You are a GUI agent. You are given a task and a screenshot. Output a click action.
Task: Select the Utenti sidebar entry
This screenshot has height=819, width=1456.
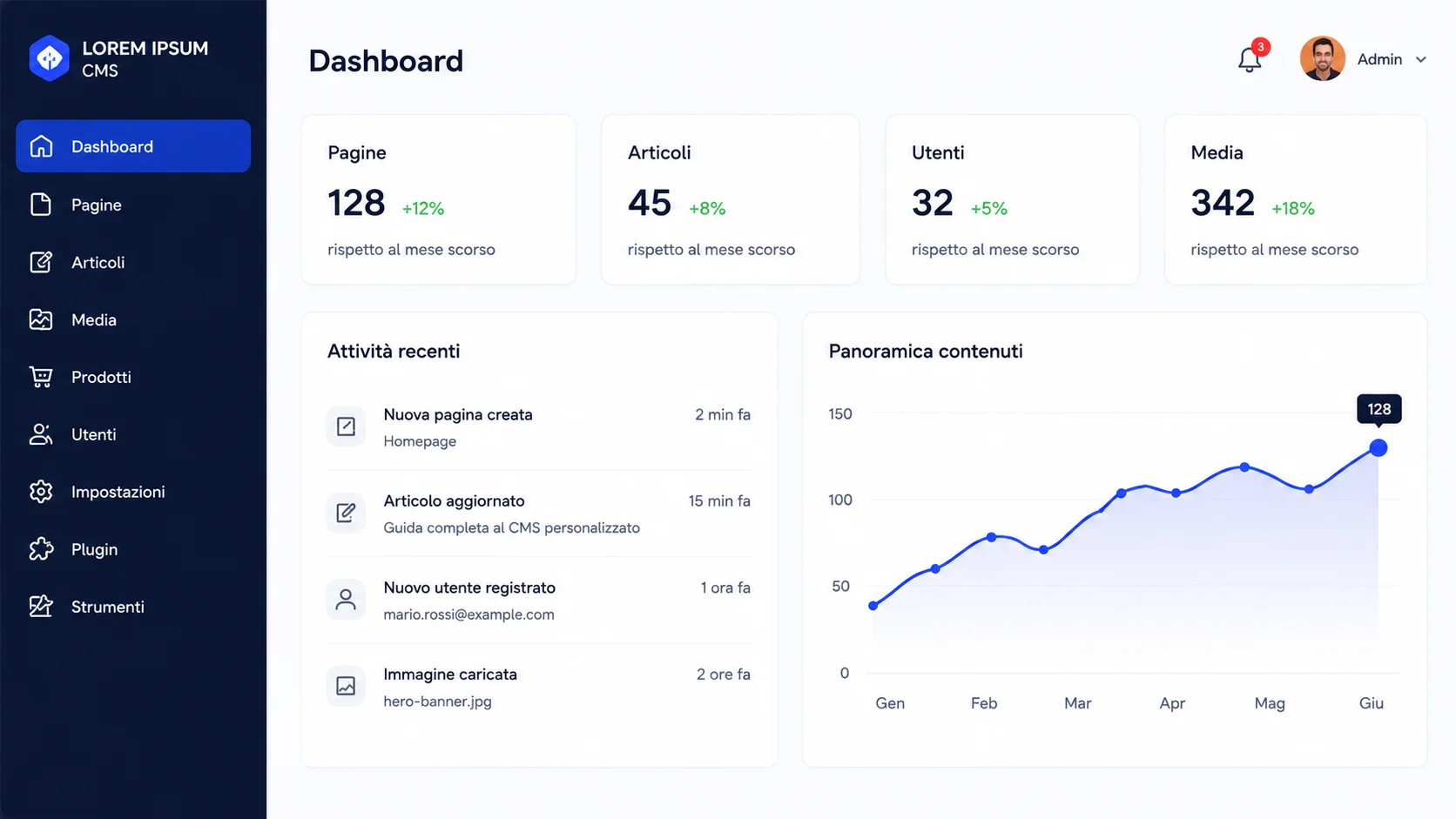click(133, 434)
